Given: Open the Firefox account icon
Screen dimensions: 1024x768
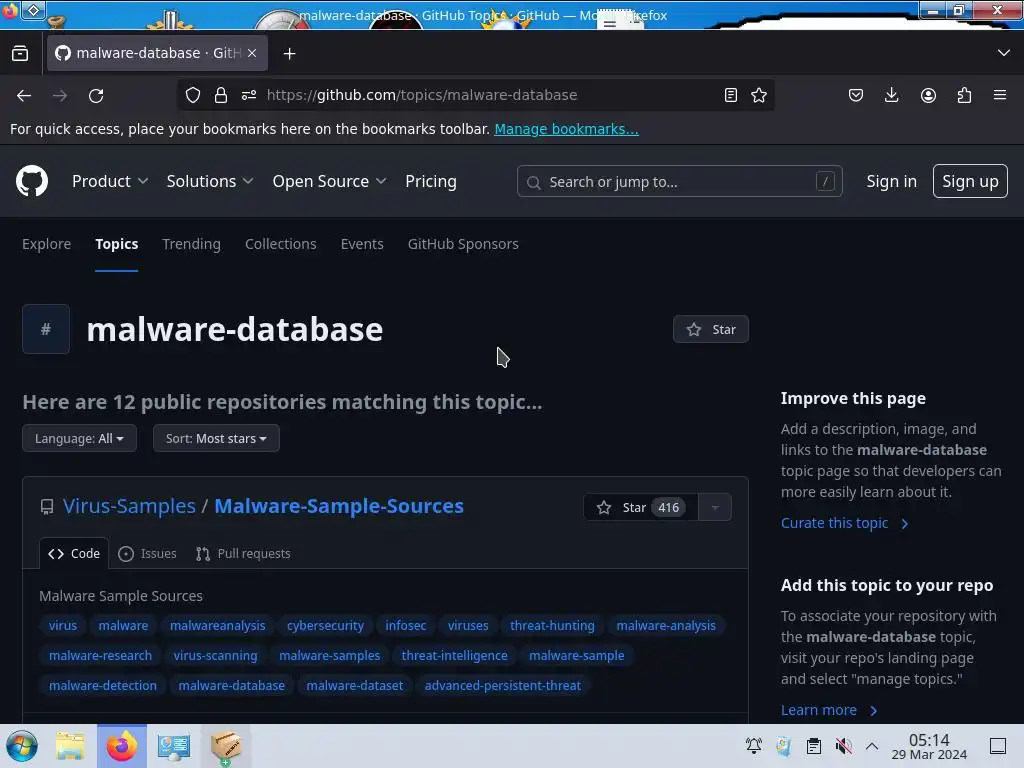Looking at the screenshot, I should [x=928, y=95].
